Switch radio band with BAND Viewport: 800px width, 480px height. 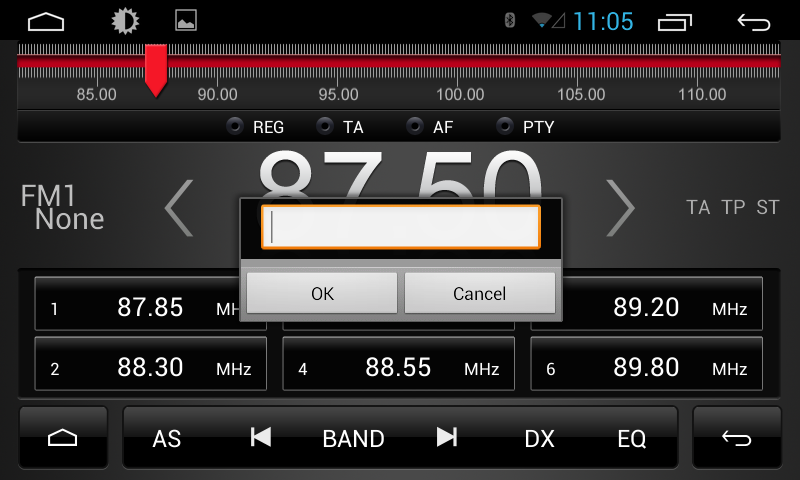pos(353,439)
